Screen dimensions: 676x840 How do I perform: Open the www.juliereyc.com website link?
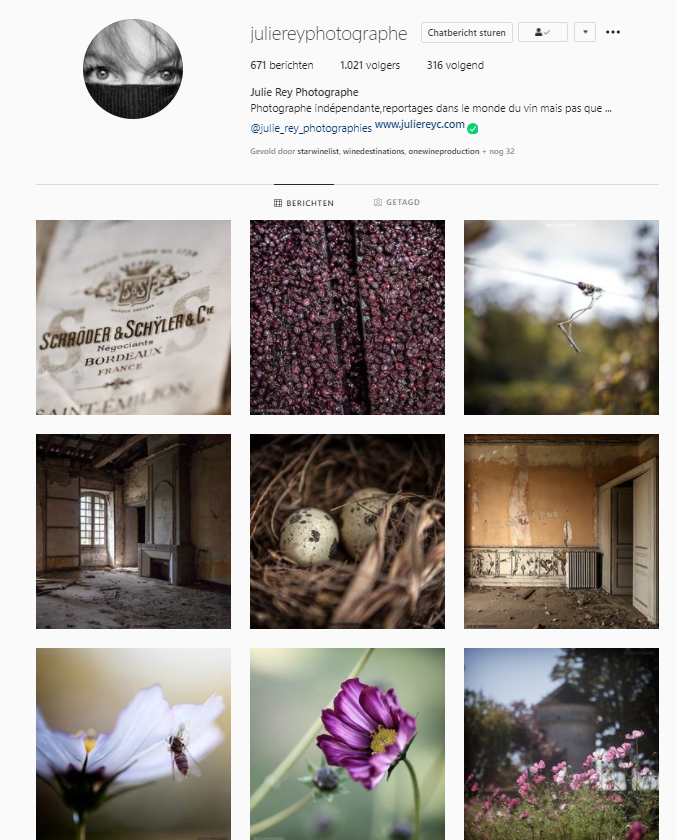tap(419, 124)
